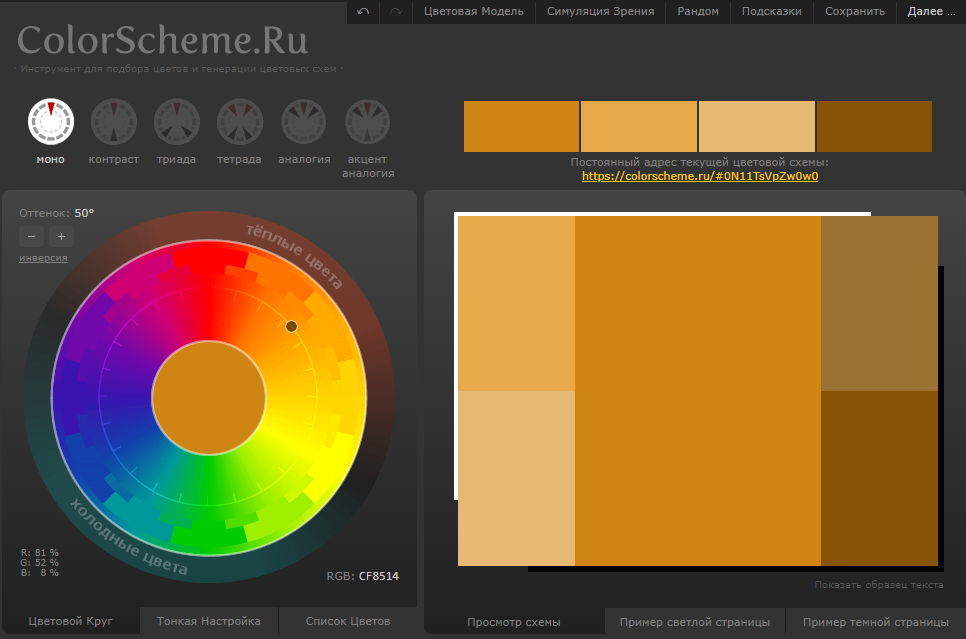Image resolution: width=966 pixels, height=639 pixels.
Task: Open the Цветовая Модель menu
Action: 474,12
